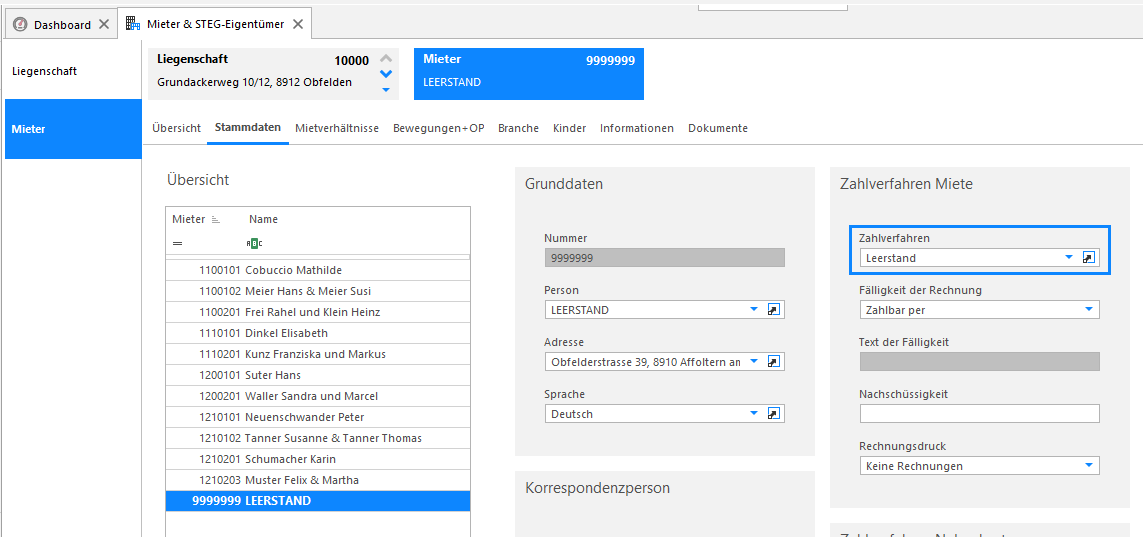Close the Dashboard tab
The height and width of the screenshot is (537, 1143).
pos(104,24)
